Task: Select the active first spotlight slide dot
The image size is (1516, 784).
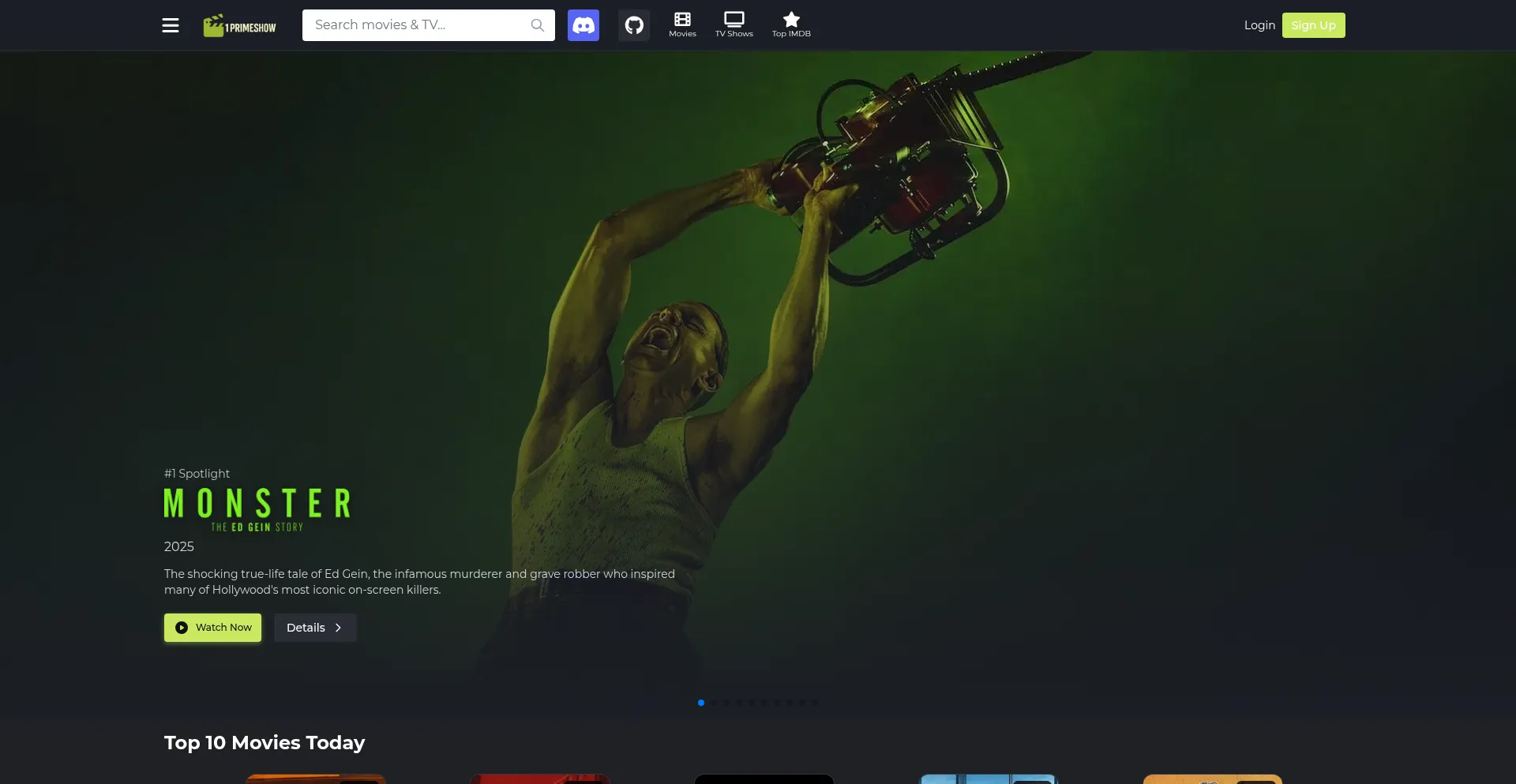Action: click(x=701, y=702)
